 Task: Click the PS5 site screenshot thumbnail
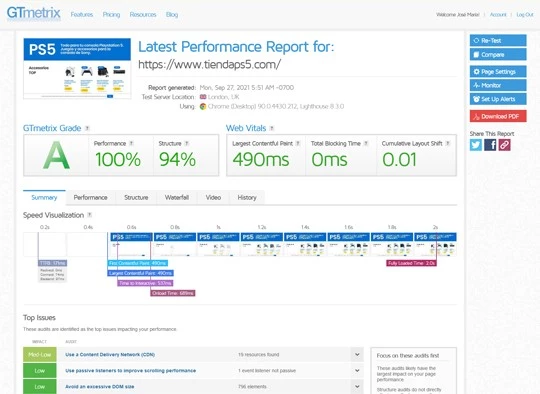pyautogui.click(x=77, y=69)
